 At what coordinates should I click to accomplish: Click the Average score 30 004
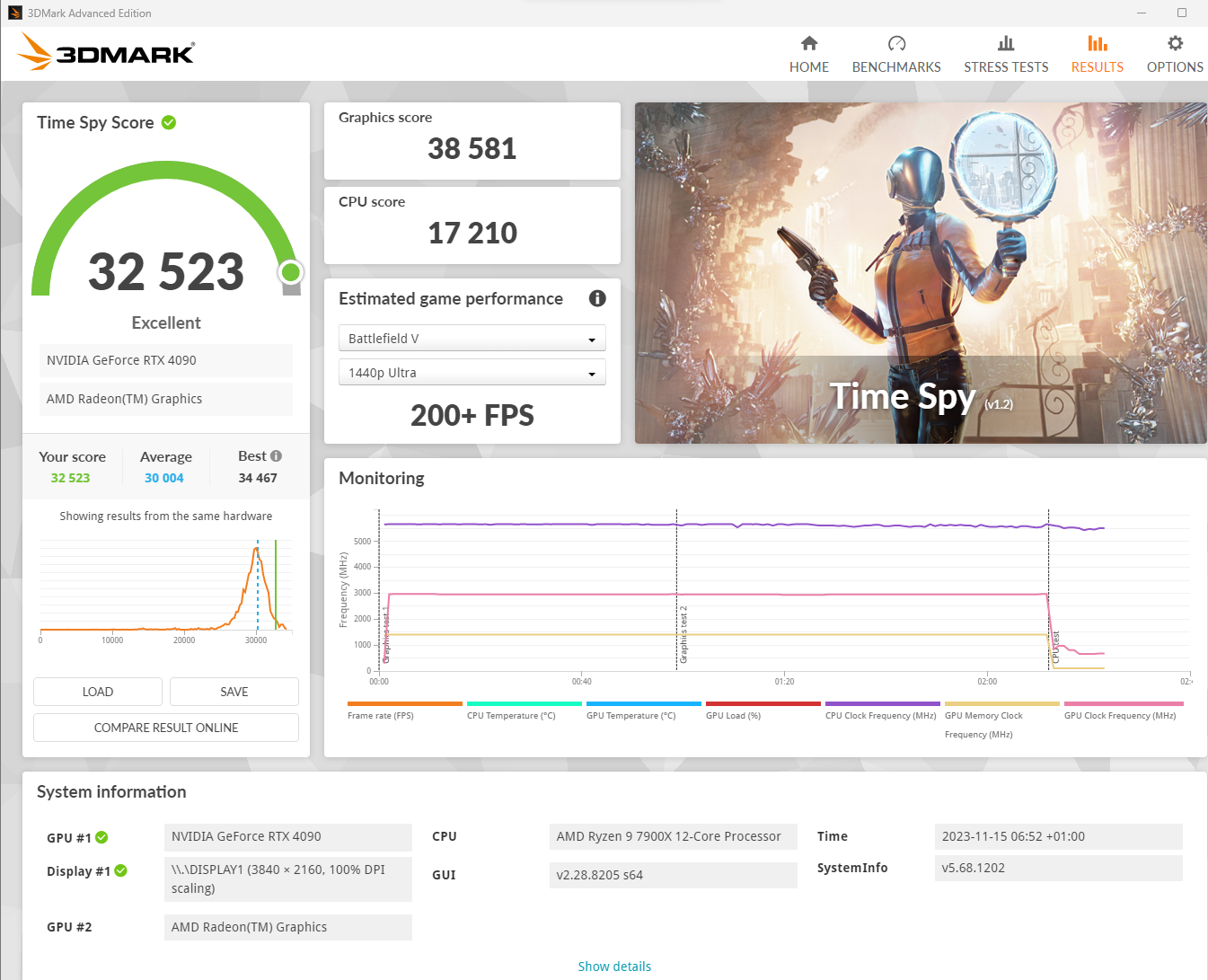coord(164,478)
